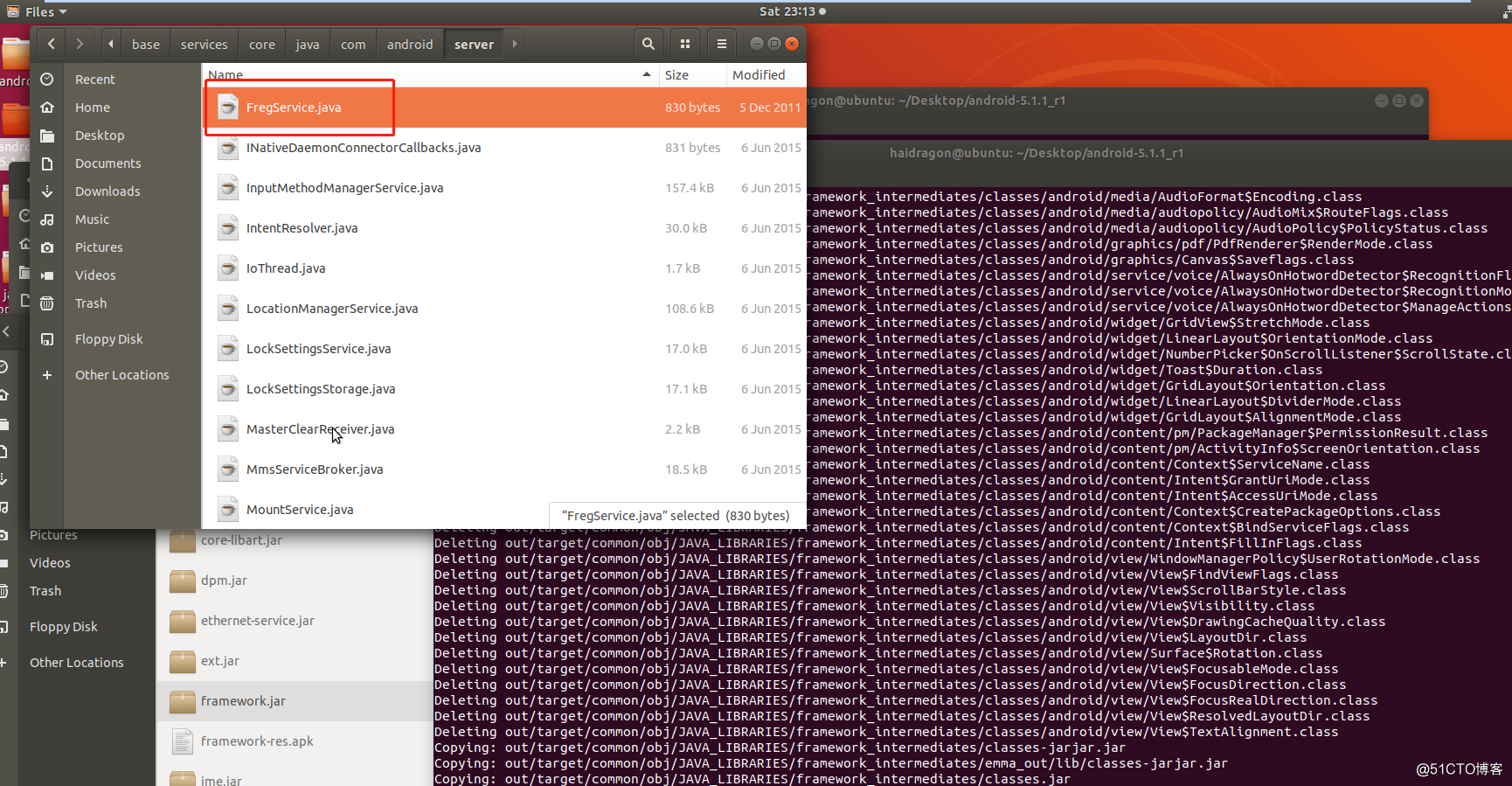Navigate to 'android' path segment
Viewport: 1512px width, 786px height.
coord(410,45)
